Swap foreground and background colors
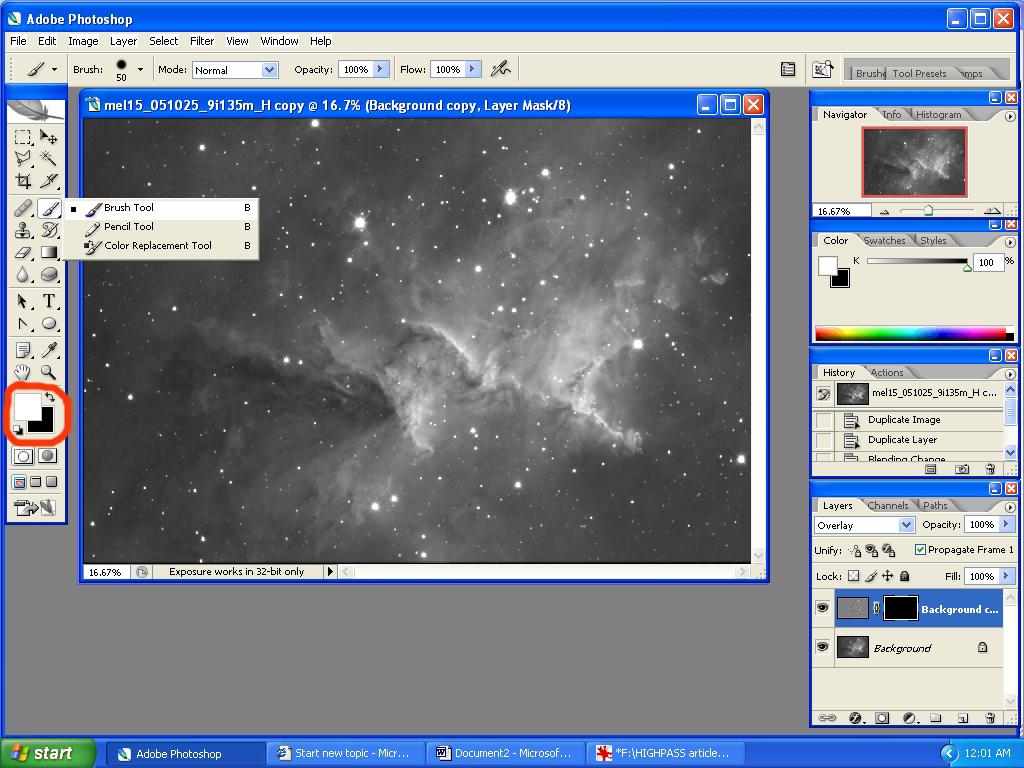Screen dimensions: 1024x768 click(x=50, y=396)
